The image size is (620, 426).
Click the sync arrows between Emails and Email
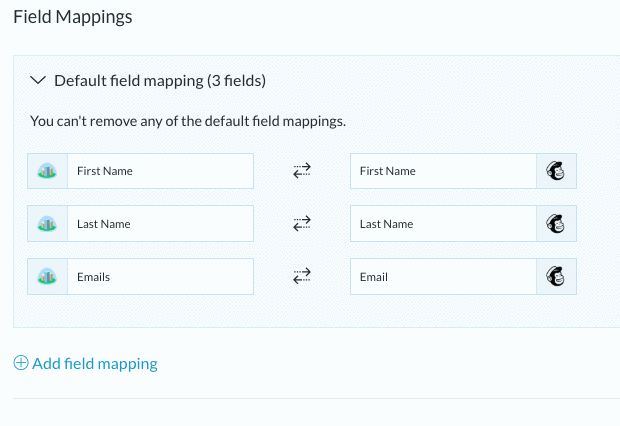point(302,276)
